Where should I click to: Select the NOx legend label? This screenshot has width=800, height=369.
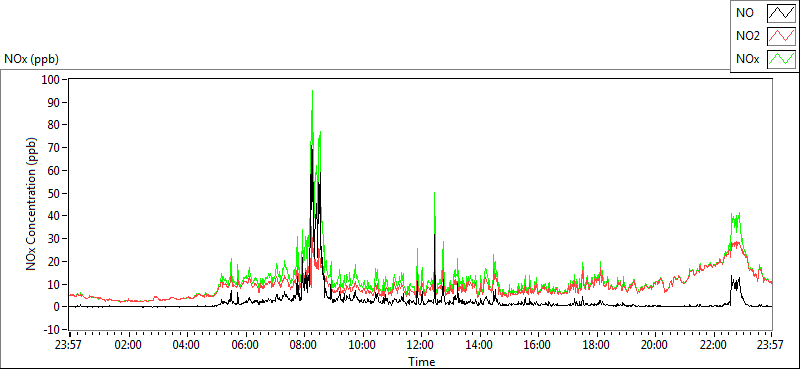pos(747,60)
